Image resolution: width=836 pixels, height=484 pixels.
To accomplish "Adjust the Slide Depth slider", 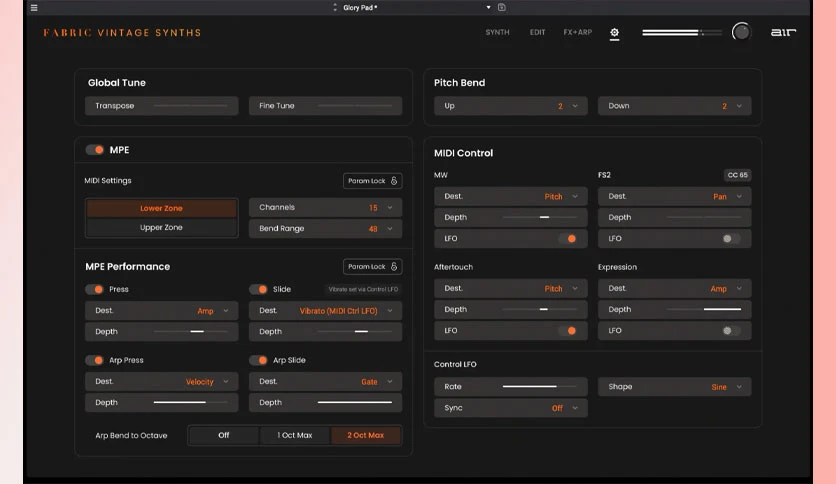I will [x=355, y=332].
